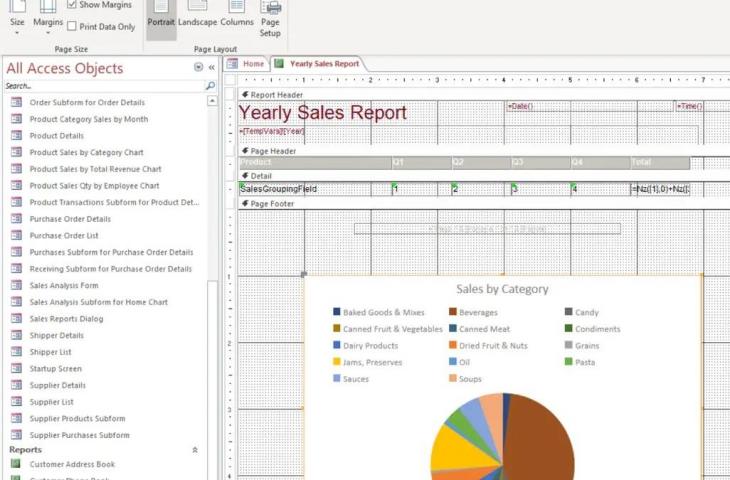Select the =Time() text box control
The height and width of the screenshot is (480, 730).
(689, 106)
